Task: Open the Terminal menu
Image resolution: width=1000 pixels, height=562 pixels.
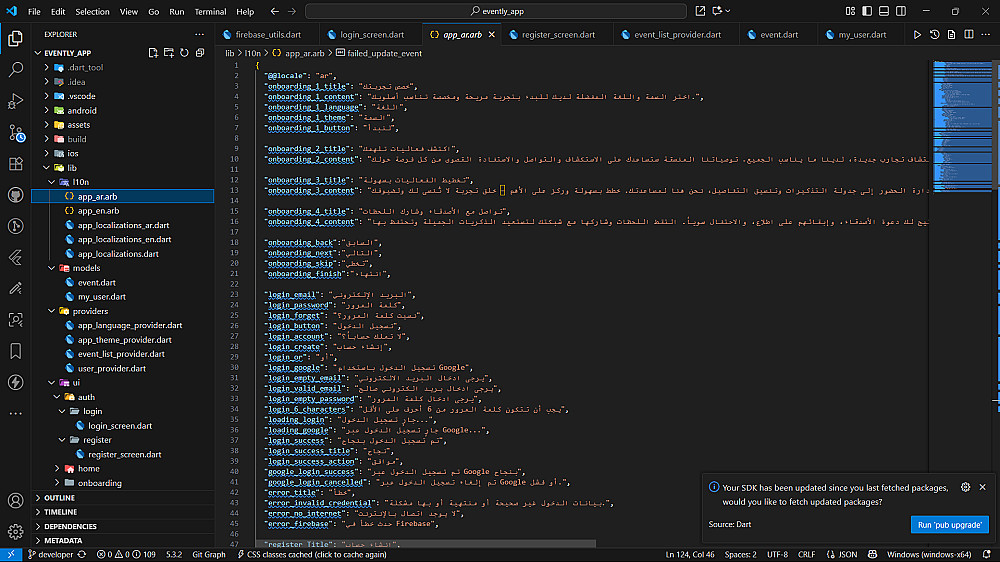Action: 210,12
